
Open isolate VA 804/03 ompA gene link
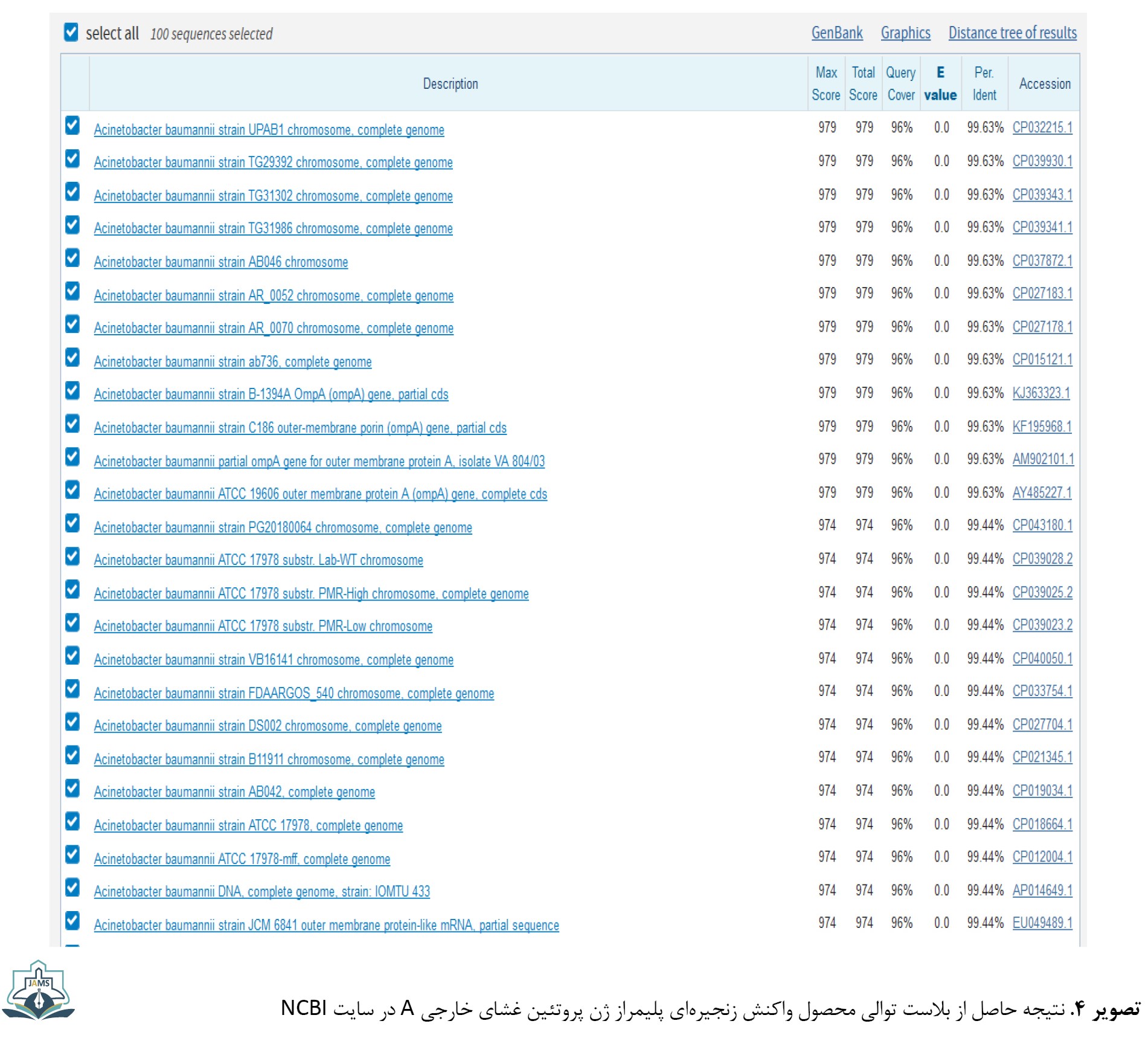(x=319, y=462)
